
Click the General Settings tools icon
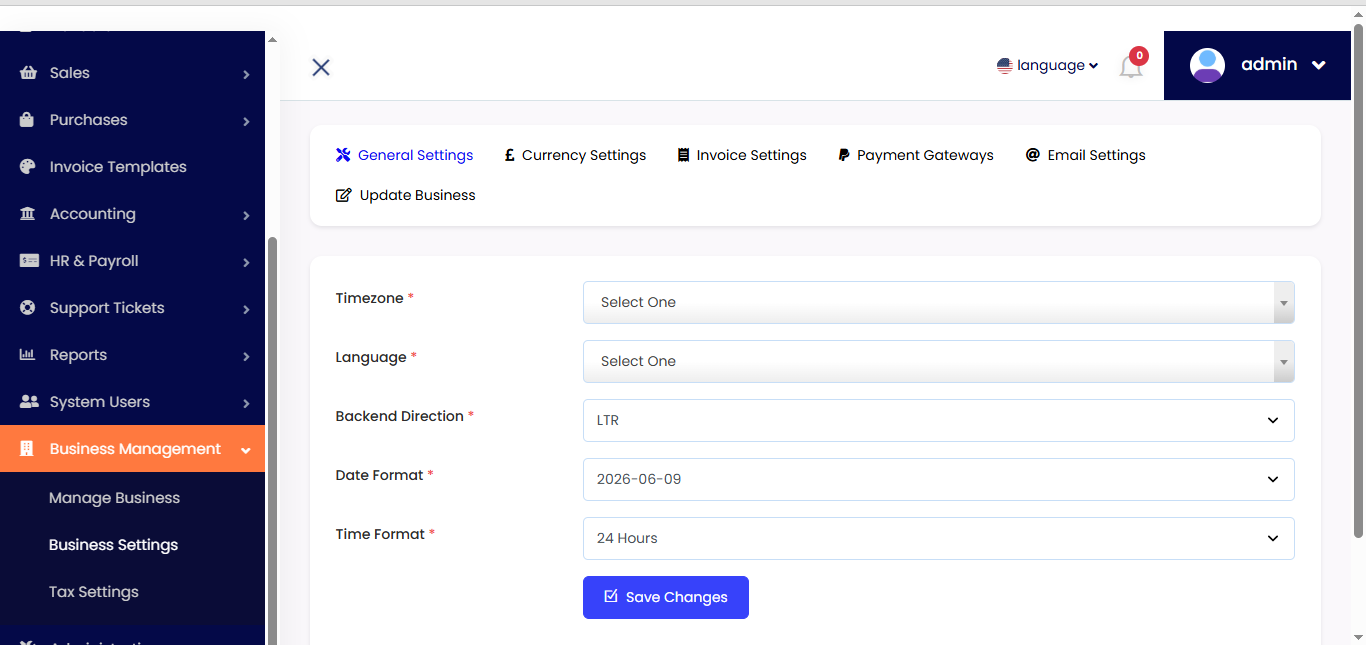(343, 155)
